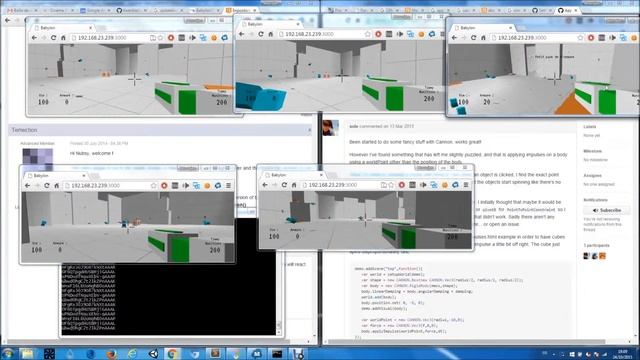
Task: Go home in top-right Babylon window
Action: (x=483, y=38)
